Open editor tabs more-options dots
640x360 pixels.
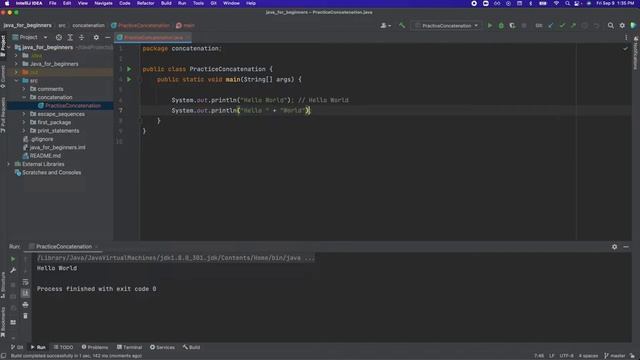pos(626,37)
